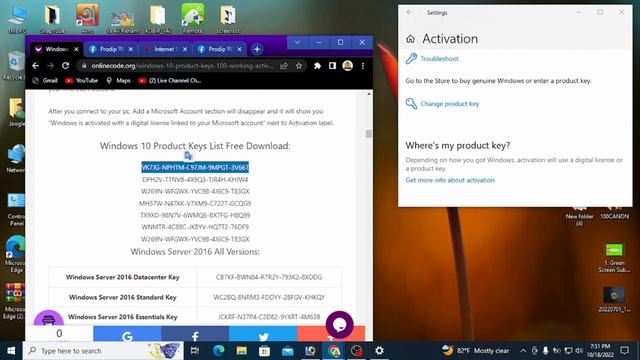This screenshot has height=360, width=640.
Task: Share this page from the address bar
Action: (284, 66)
